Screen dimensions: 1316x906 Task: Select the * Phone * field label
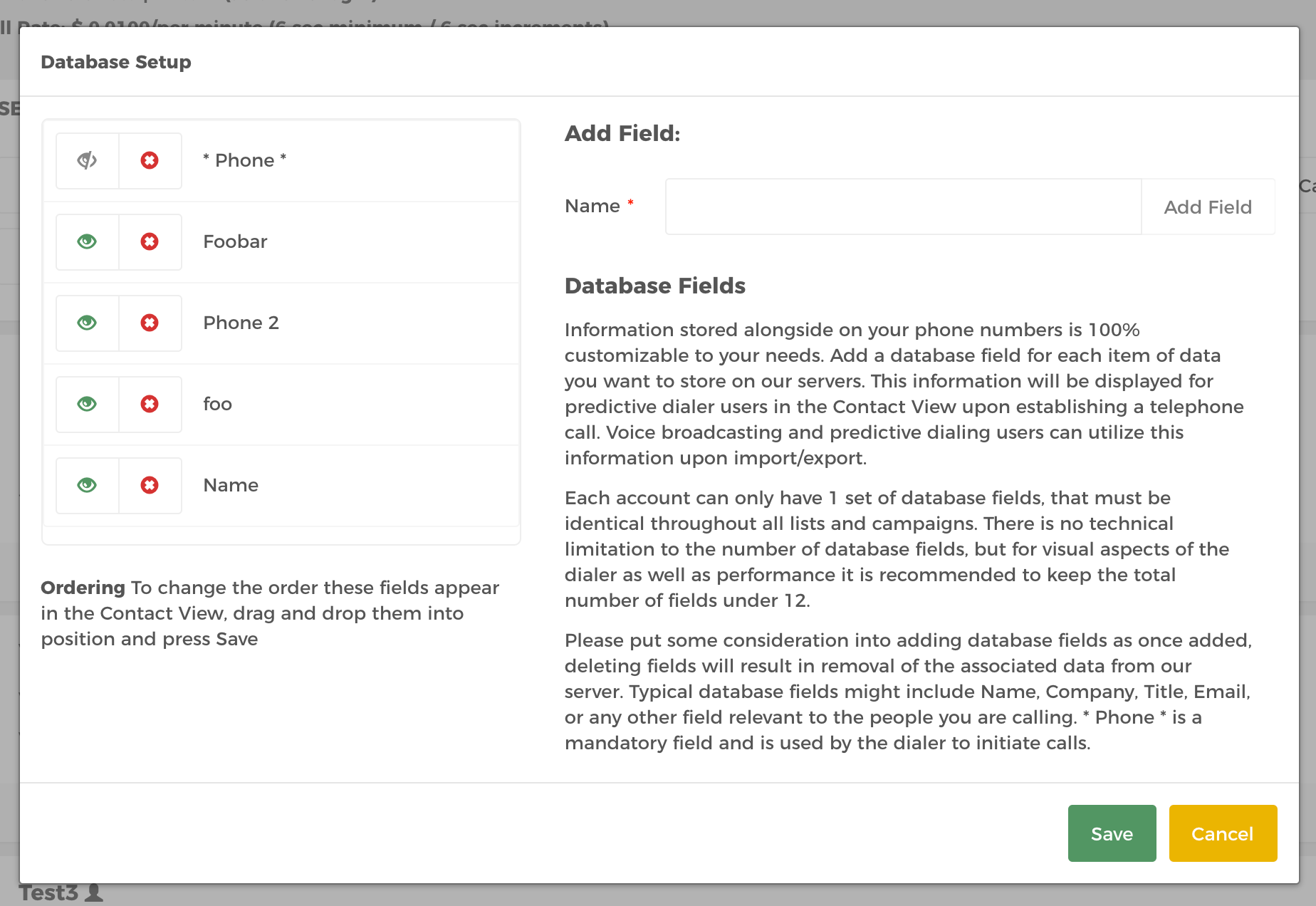click(245, 160)
